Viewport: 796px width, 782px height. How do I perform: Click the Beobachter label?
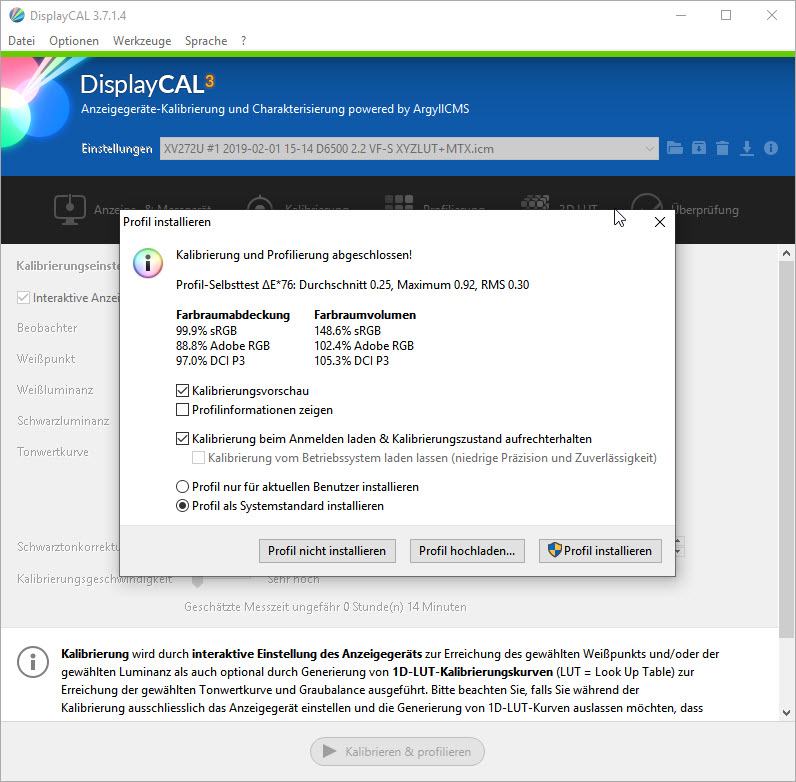(47, 328)
